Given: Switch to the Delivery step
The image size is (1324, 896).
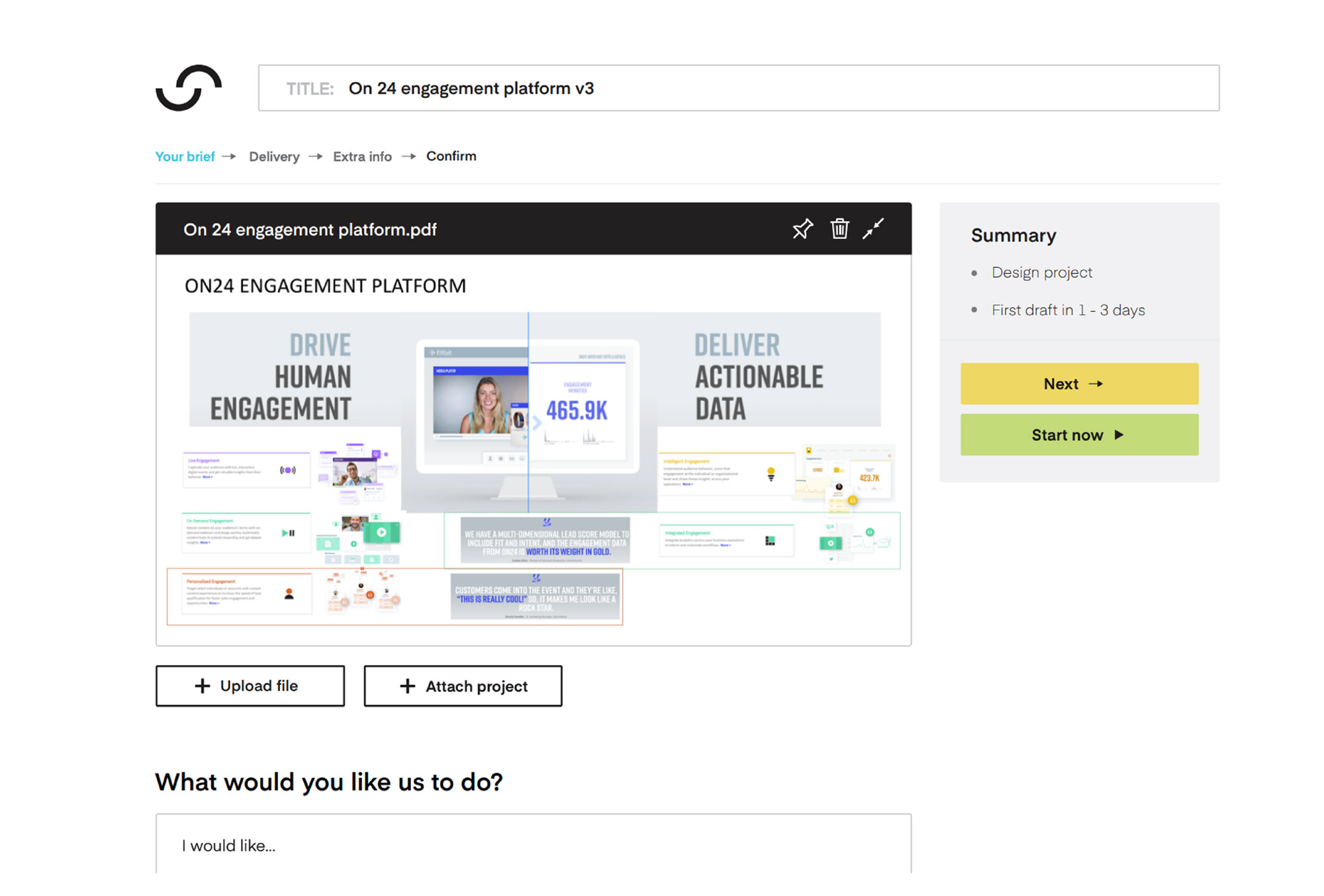Looking at the screenshot, I should (274, 156).
